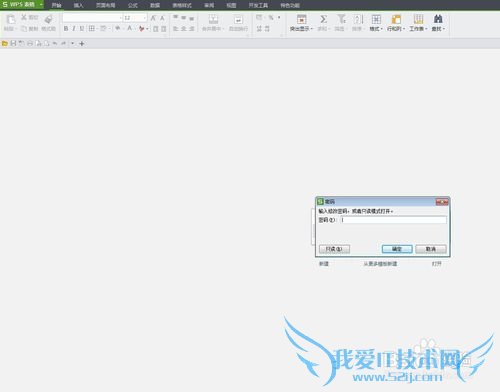Click the Sort icon
Image resolution: width=500 pixels, height=392 pixels.
tap(358, 19)
